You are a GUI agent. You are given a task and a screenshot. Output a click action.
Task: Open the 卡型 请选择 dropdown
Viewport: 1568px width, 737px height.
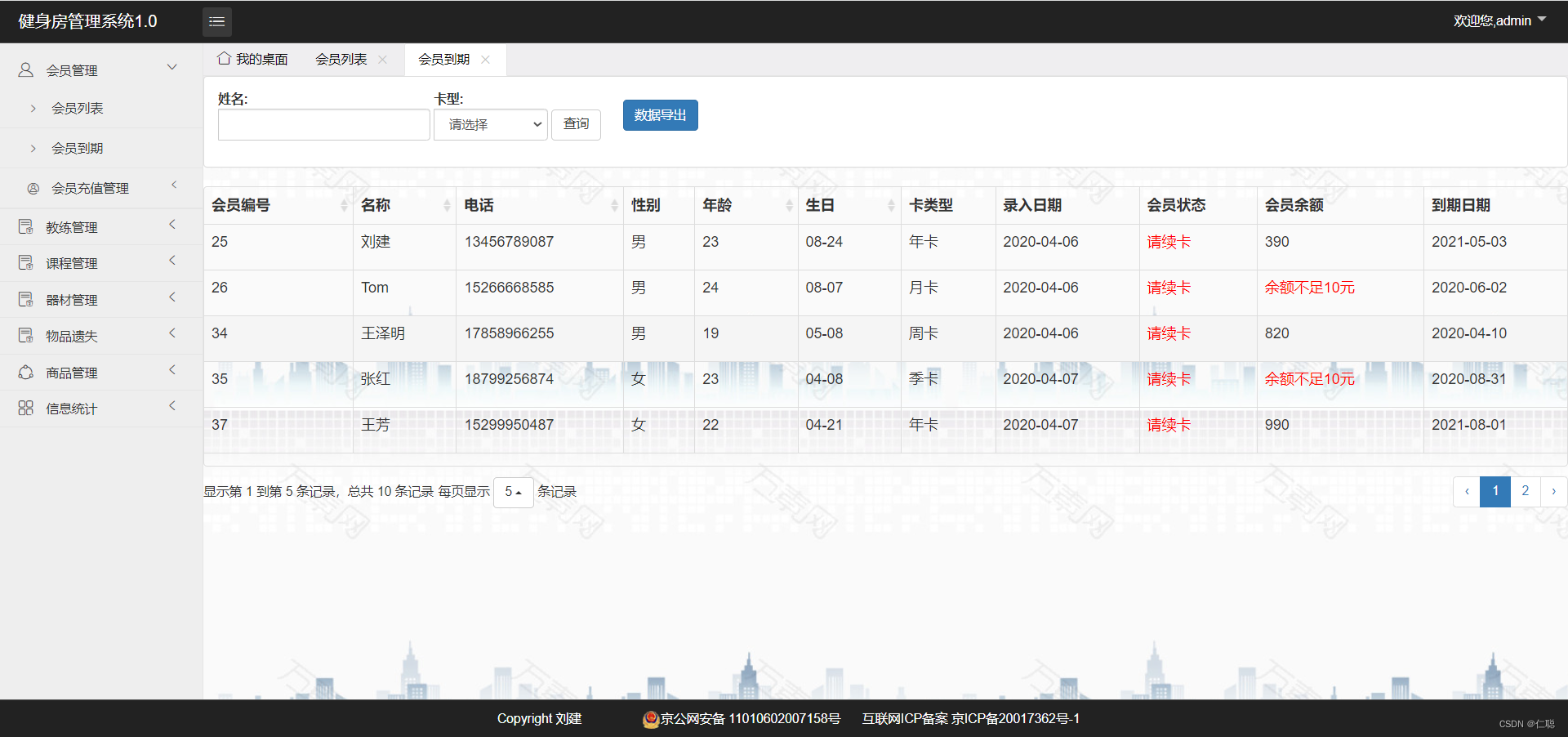click(x=489, y=124)
